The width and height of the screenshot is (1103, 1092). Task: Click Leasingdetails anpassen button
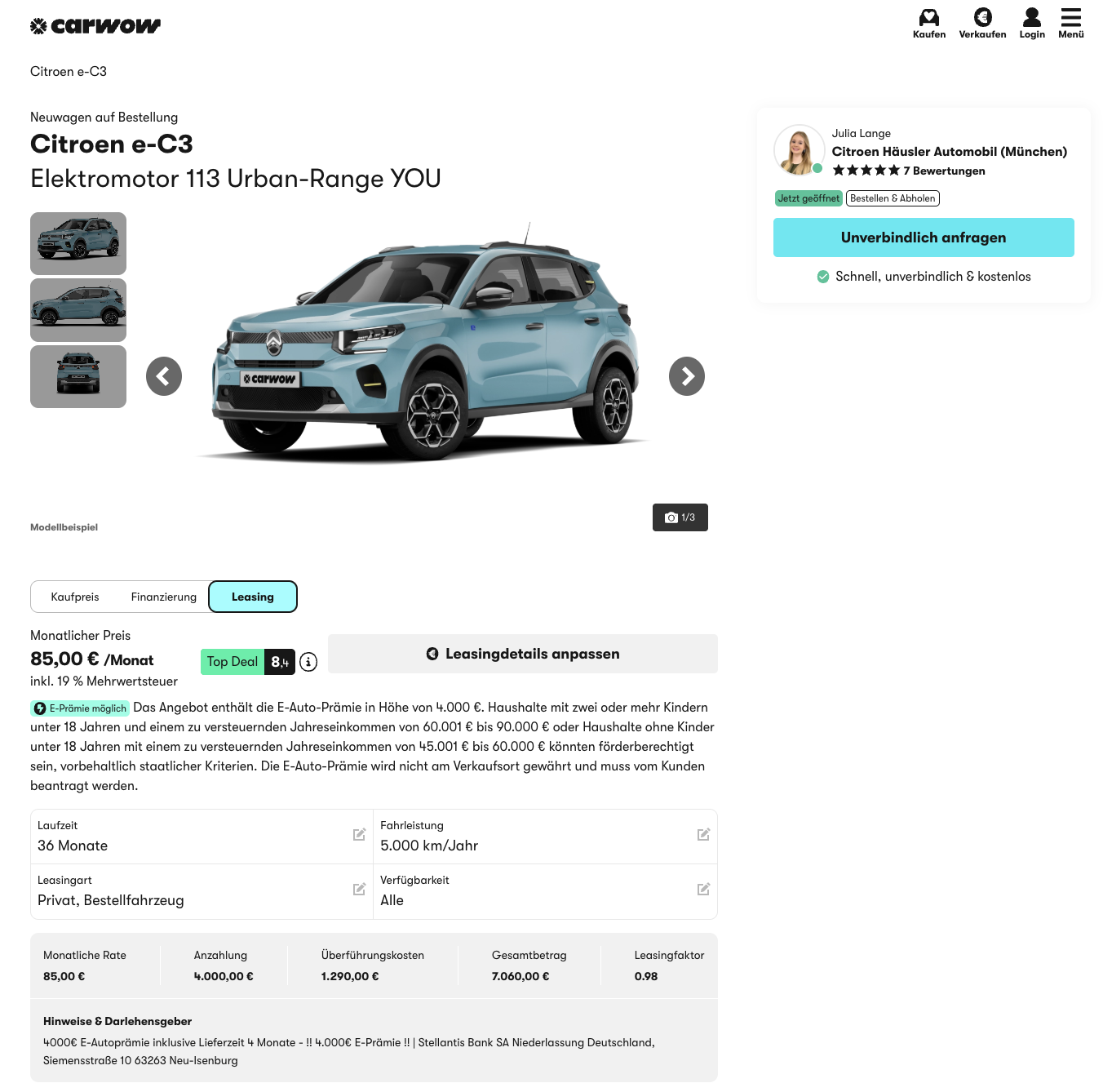point(523,654)
